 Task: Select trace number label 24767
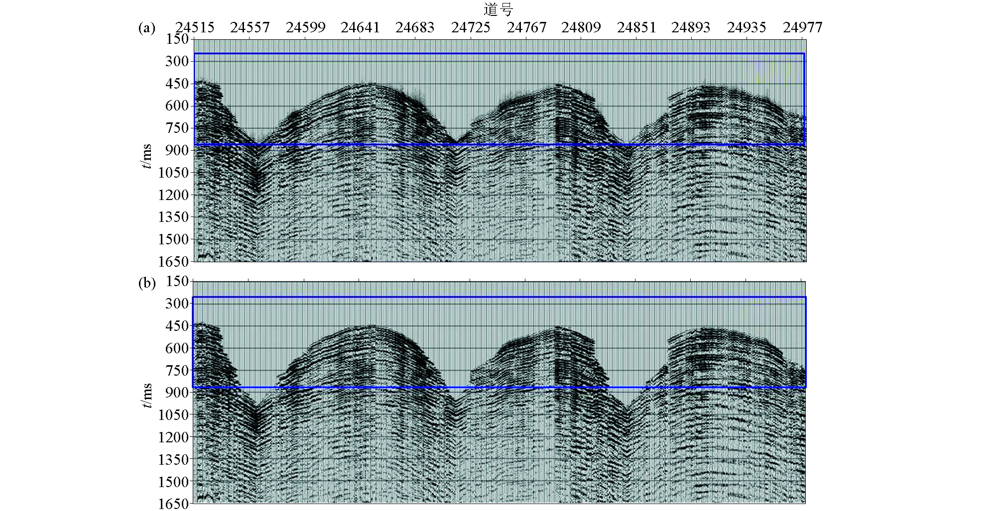tap(526, 27)
